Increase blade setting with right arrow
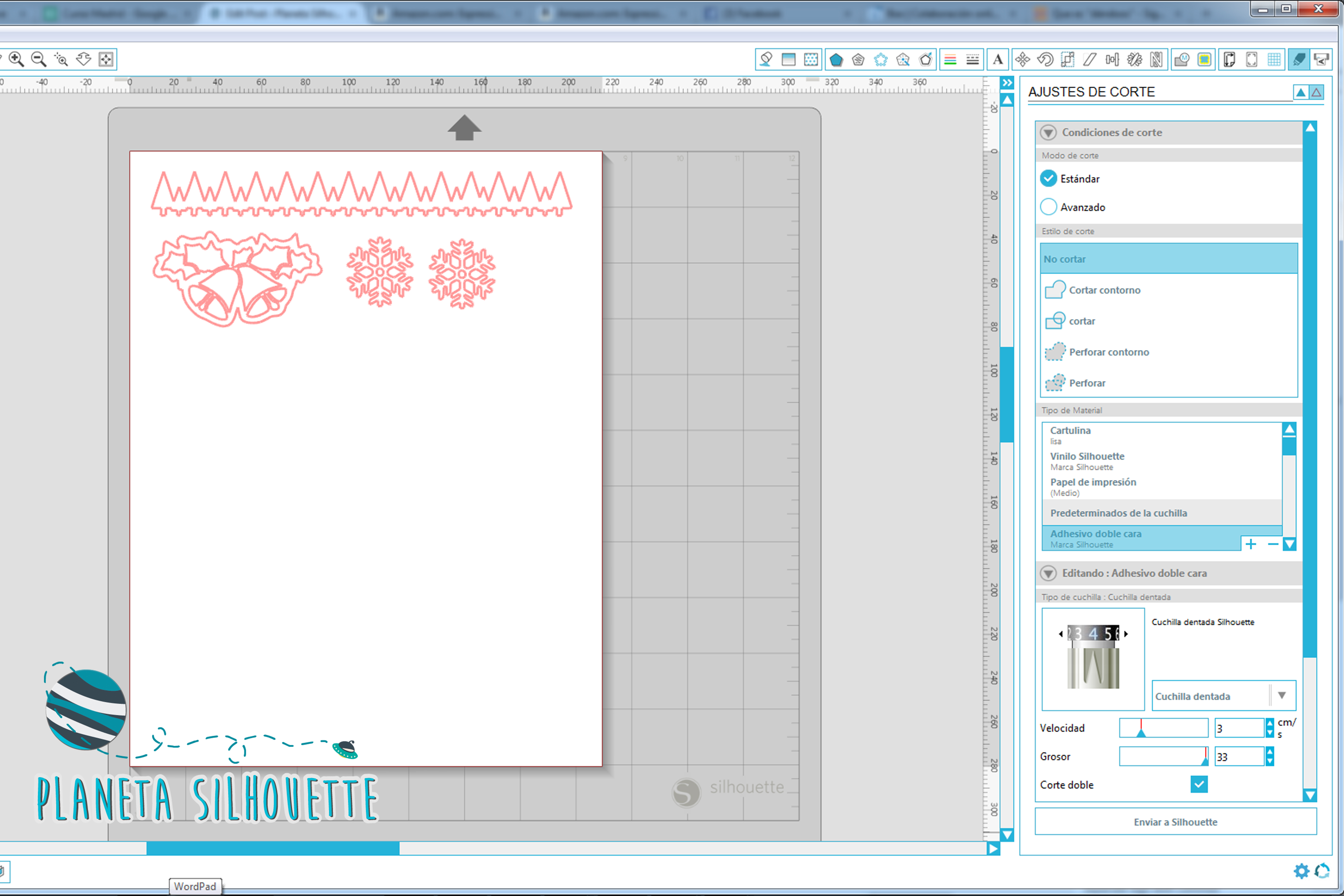 [x=1126, y=634]
